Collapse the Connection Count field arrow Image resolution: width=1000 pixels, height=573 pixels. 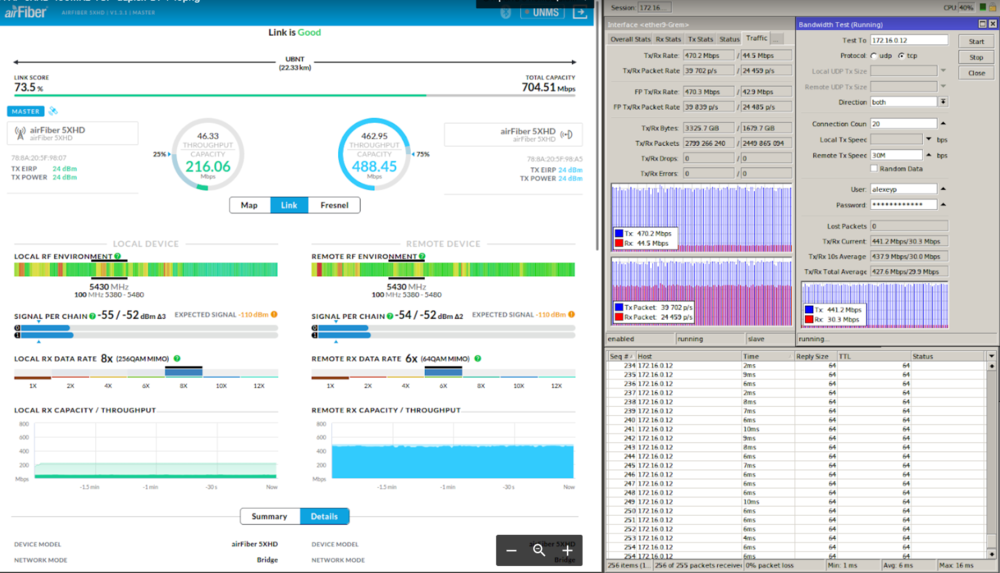(x=943, y=124)
